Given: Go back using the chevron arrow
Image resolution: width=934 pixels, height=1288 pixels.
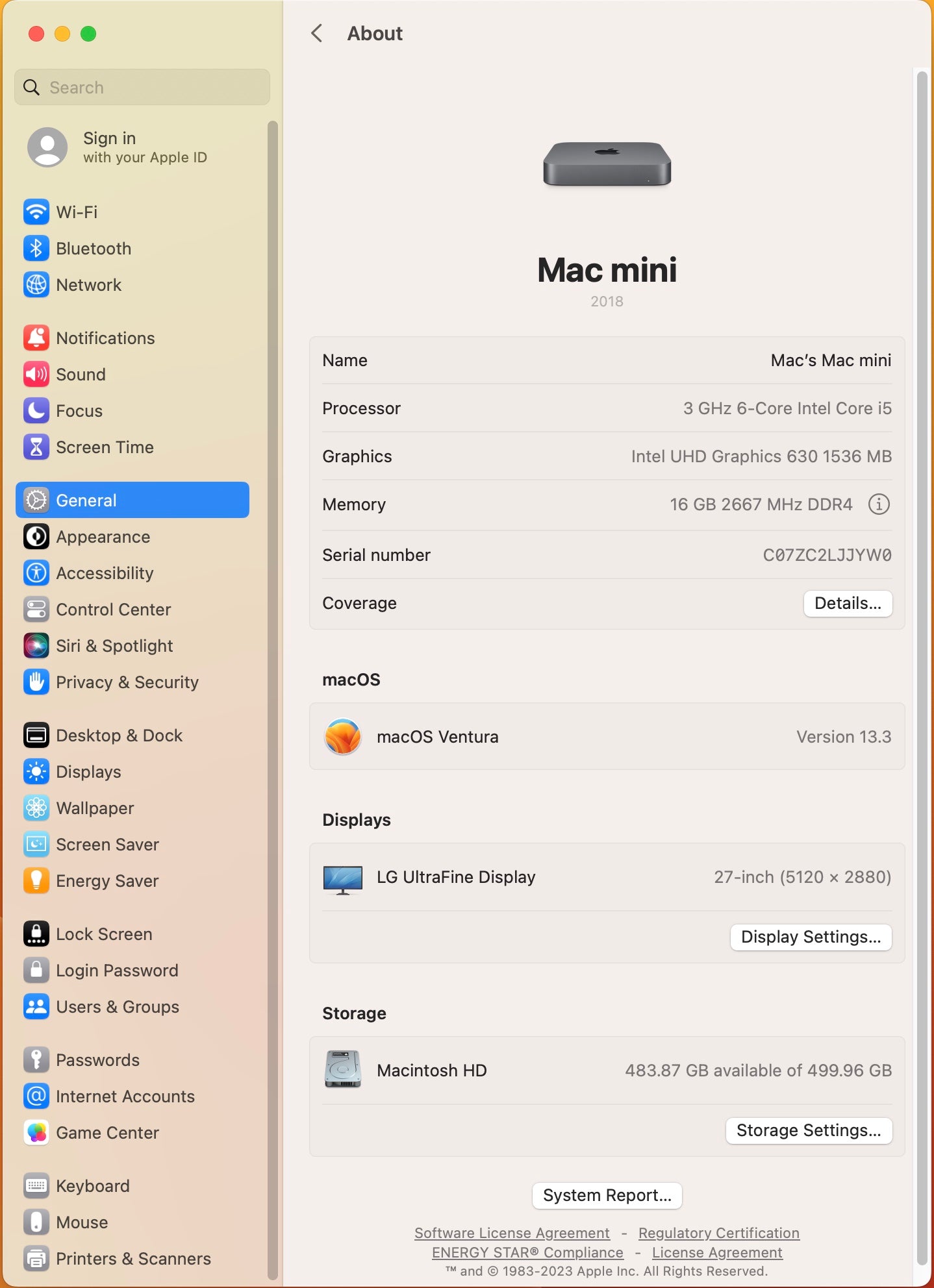Looking at the screenshot, I should click(x=317, y=33).
